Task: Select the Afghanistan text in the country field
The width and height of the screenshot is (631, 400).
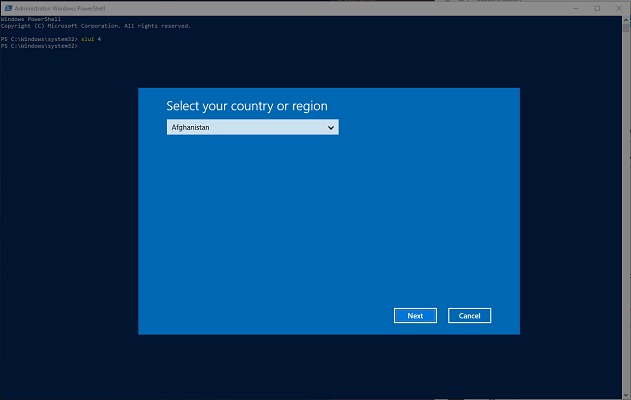Action: pyautogui.click(x=191, y=128)
